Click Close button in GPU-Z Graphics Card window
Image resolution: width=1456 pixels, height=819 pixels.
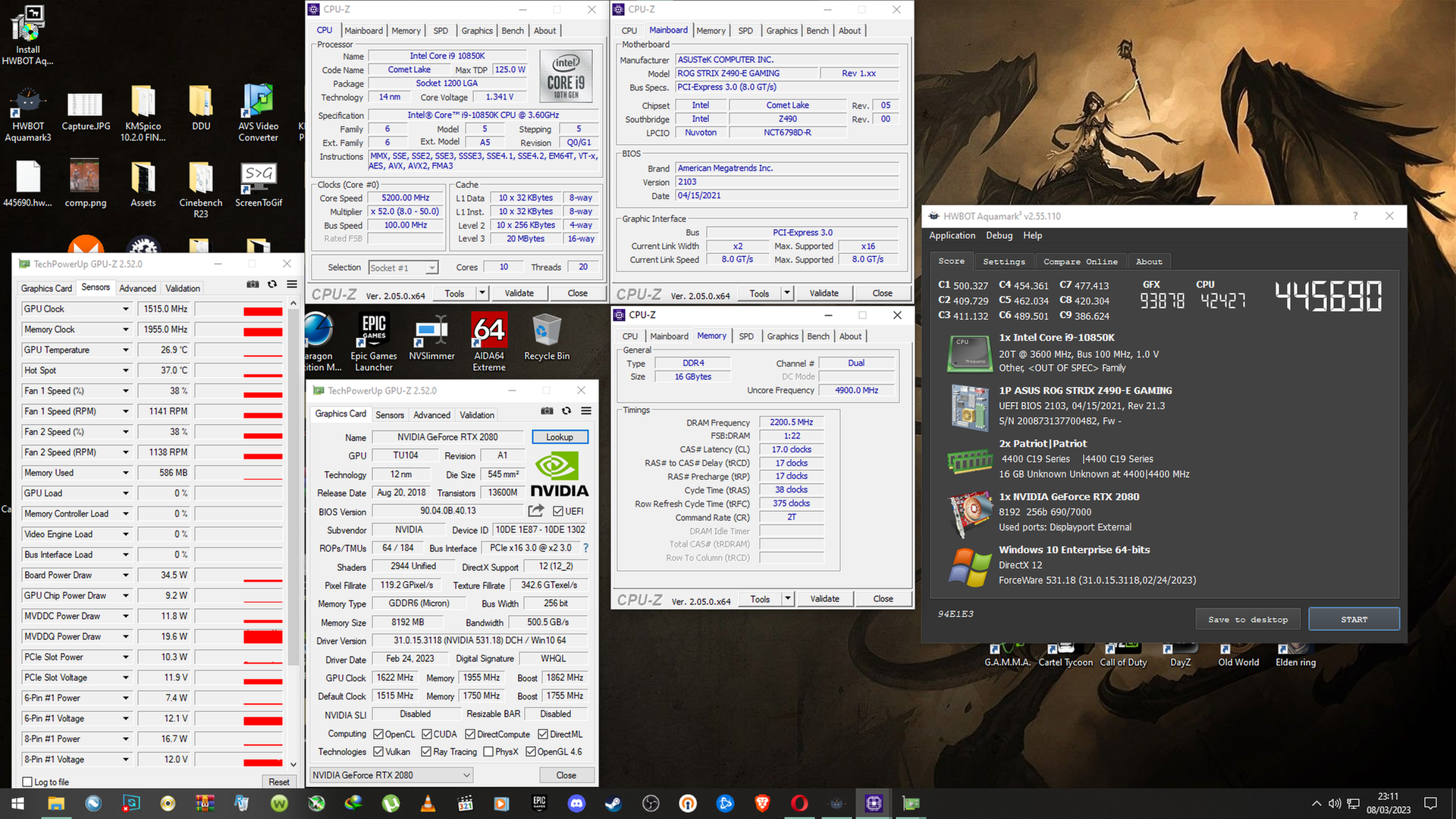click(x=566, y=775)
